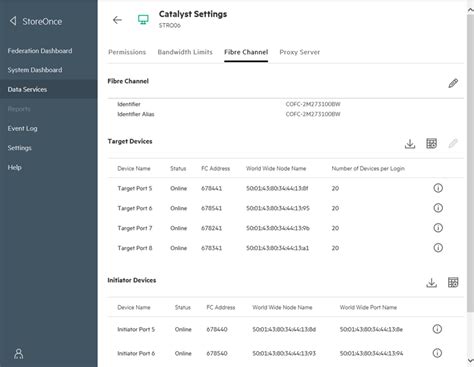This screenshot has height=367, width=474.
Task: Select the Target Port 6 row name
Action: pos(135,208)
